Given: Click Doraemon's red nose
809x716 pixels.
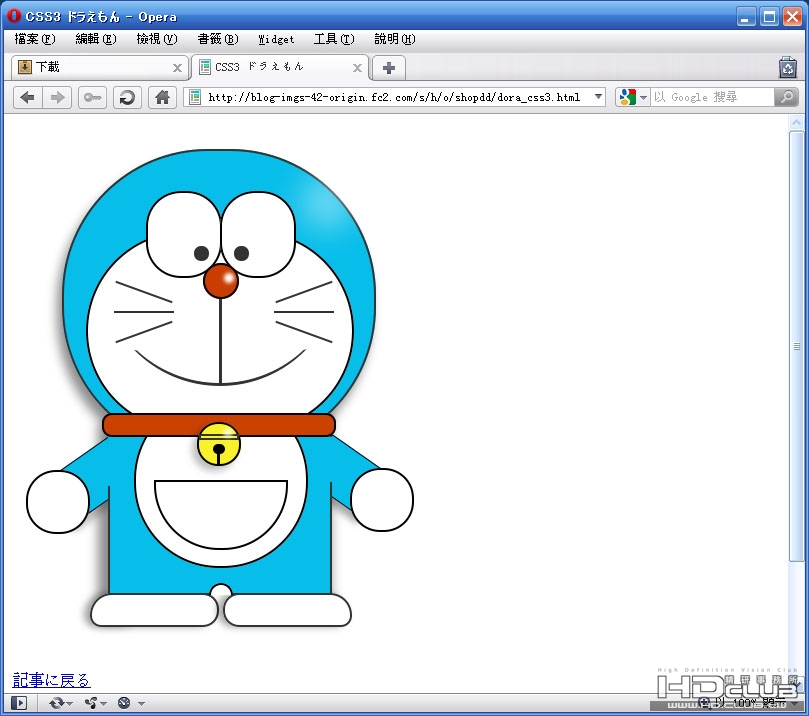Looking at the screenshot, I should (221, 281).
